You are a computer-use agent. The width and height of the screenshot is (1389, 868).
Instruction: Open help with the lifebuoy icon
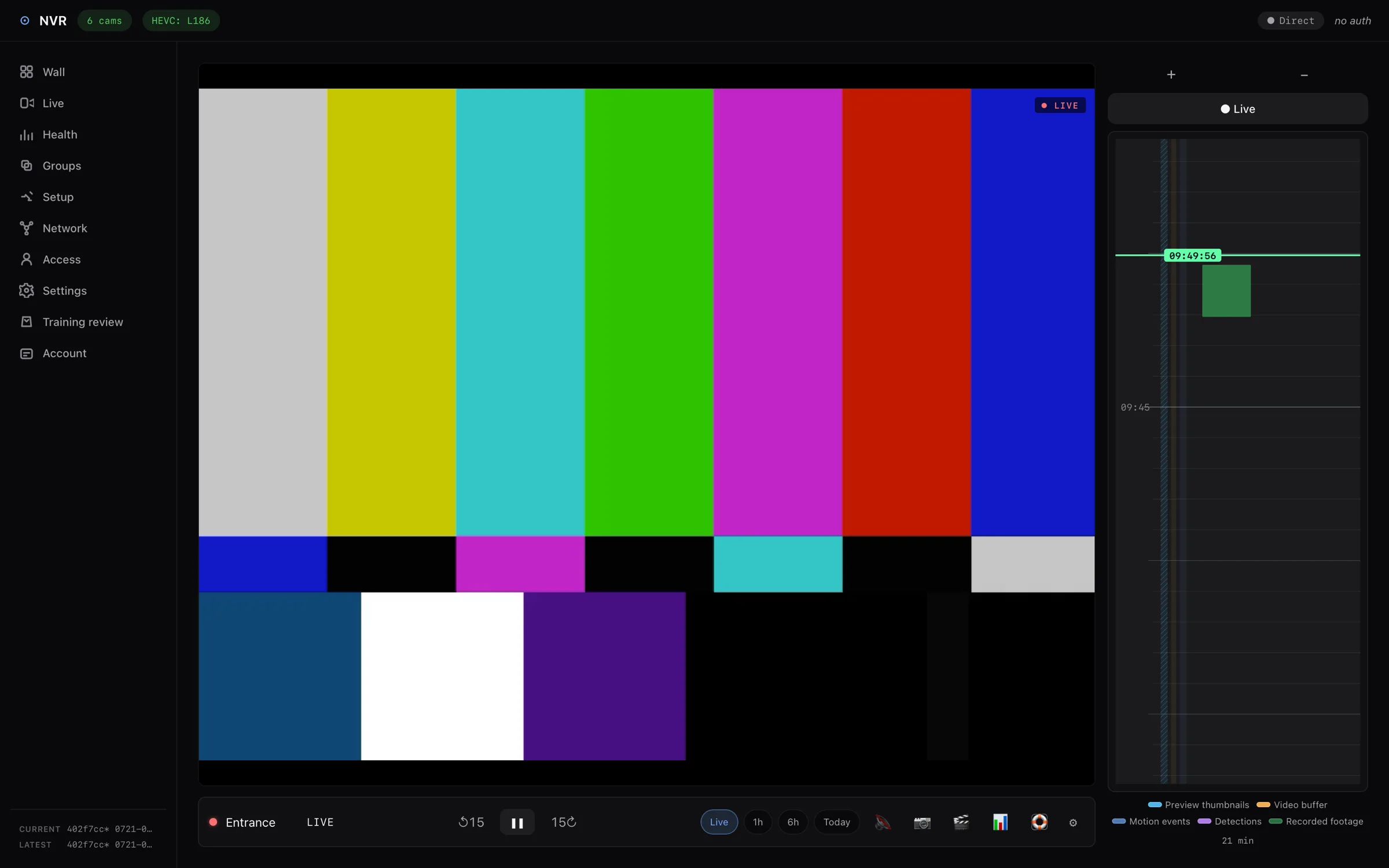pos(1039,822)
